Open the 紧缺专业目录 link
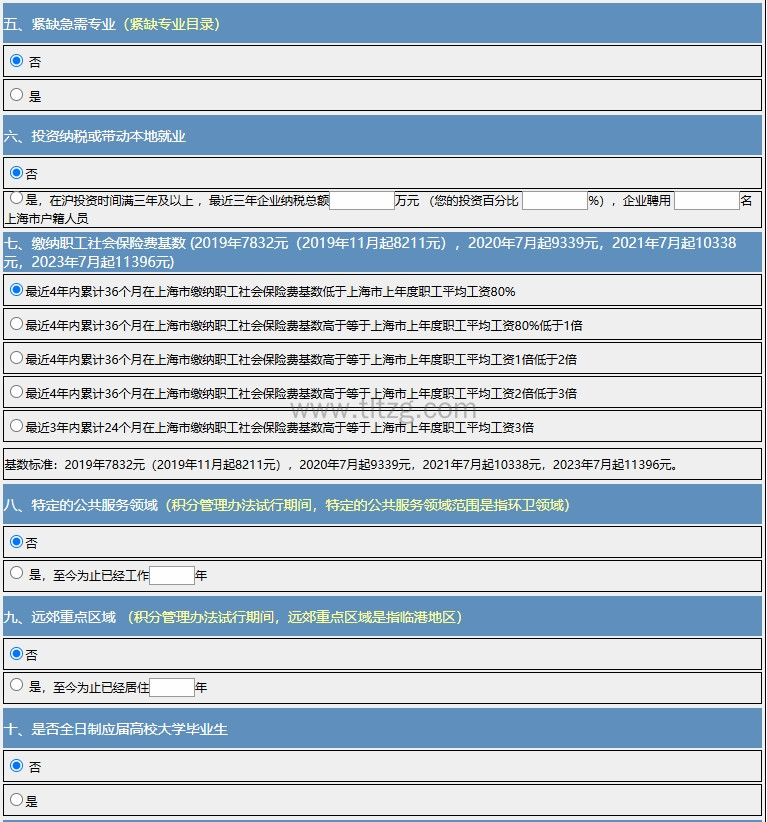 point(174,24)
